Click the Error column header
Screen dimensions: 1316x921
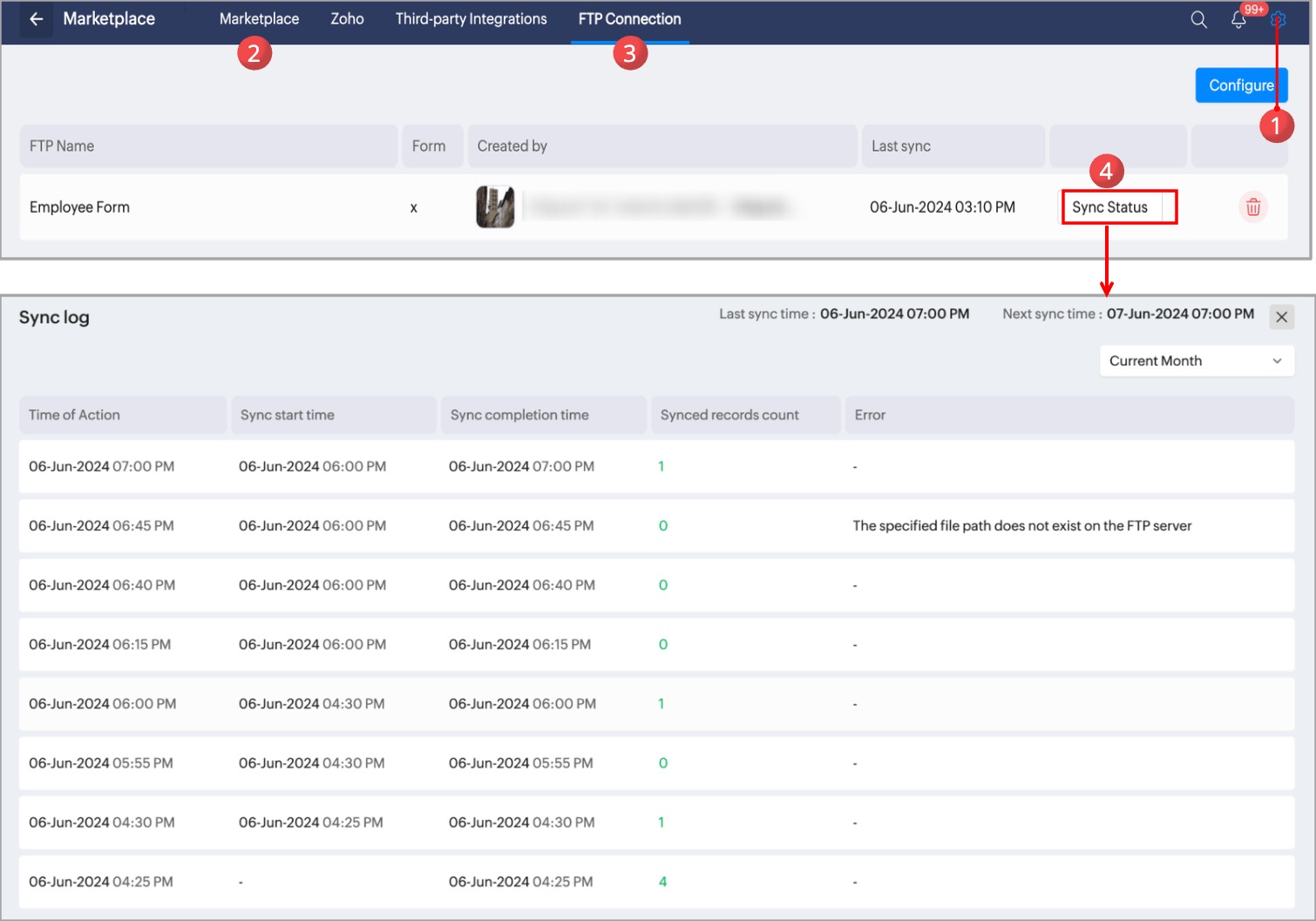coord(870,415)
